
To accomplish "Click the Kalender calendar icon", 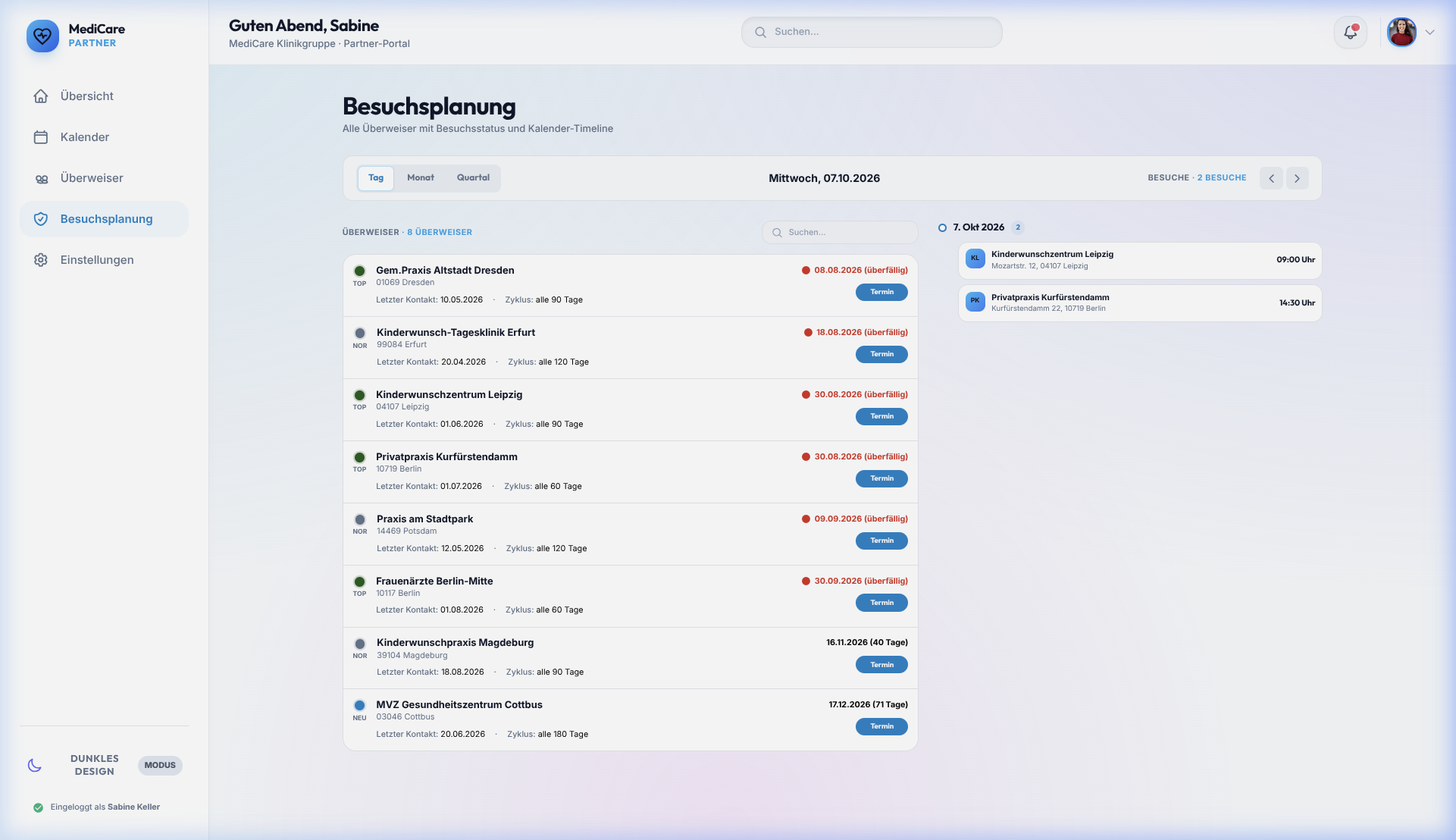I will pos(41,137).
